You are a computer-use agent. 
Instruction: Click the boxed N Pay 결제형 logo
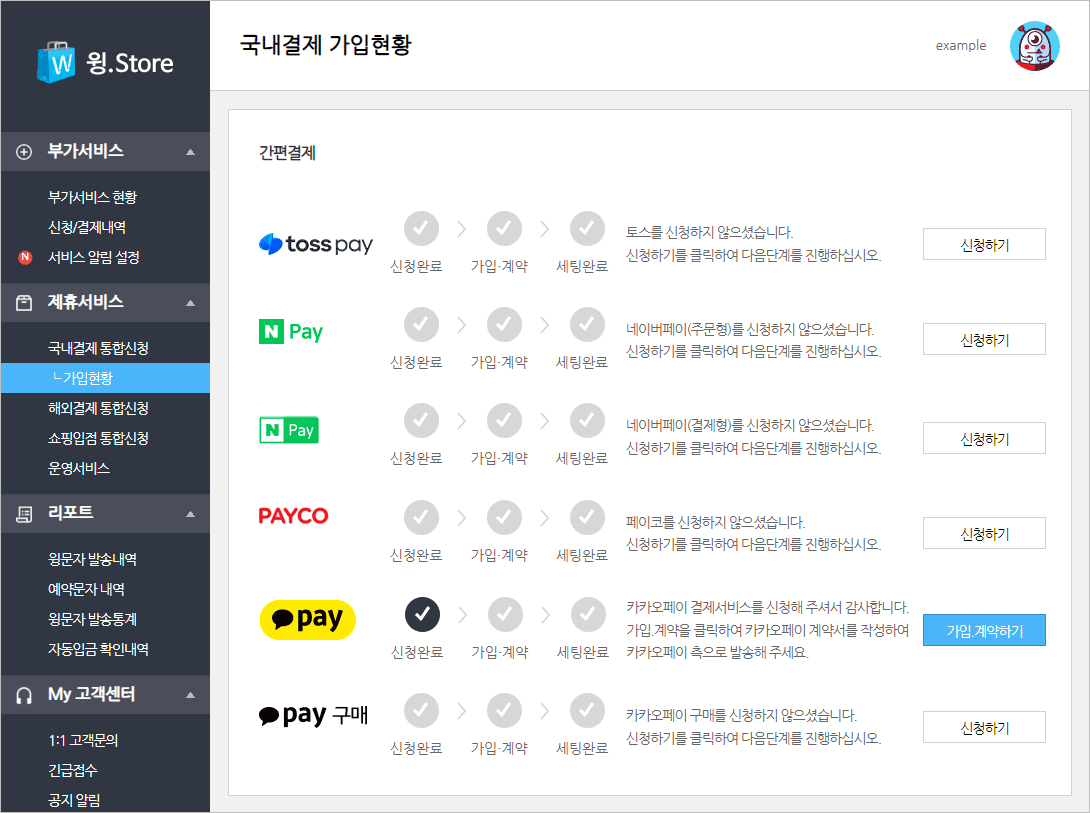coord(288,430)
